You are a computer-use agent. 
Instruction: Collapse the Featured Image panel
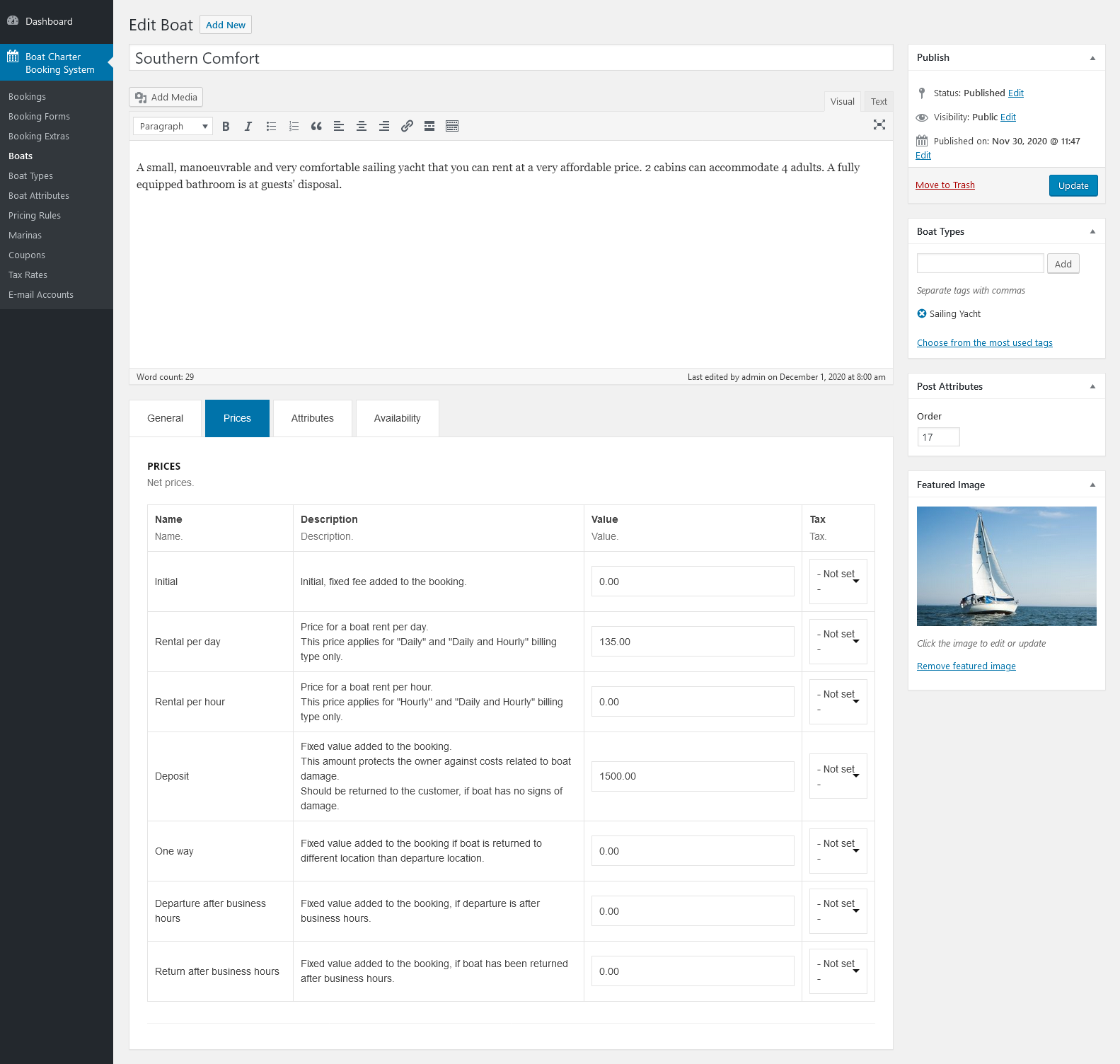coord(1092,485)
